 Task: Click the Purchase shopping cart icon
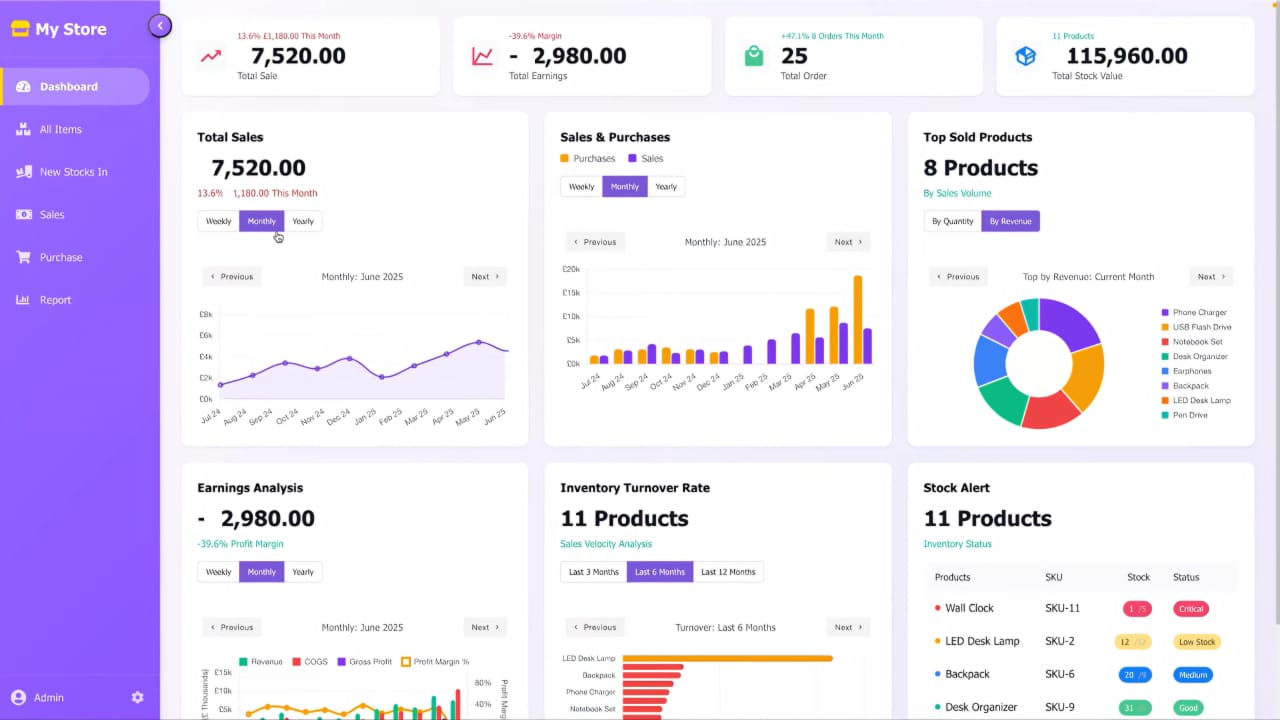(x=23, y=257)
